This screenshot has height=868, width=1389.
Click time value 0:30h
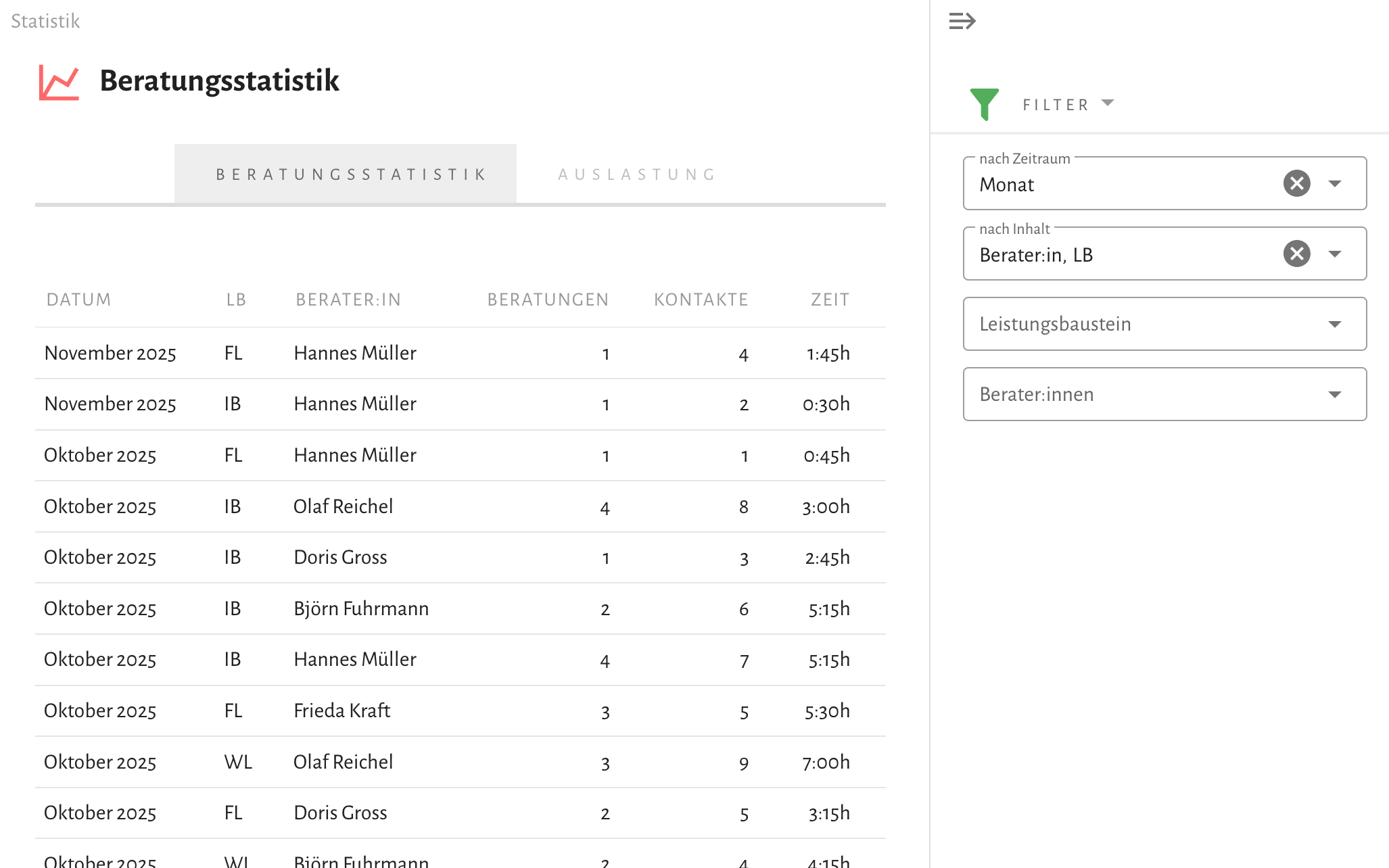pyautogui.click(x=826, y=404)
